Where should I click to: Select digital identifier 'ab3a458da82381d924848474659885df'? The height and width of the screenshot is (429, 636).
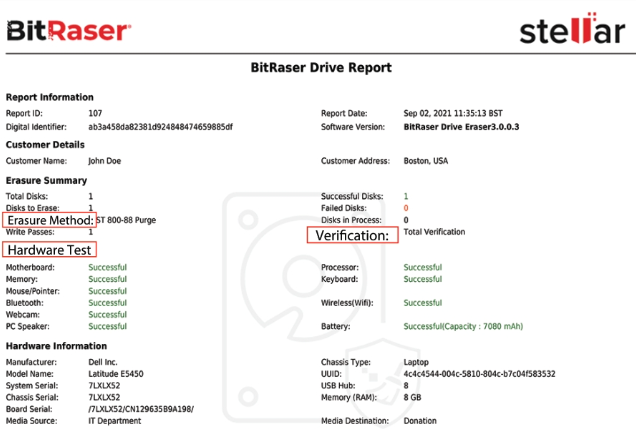(160, 127)
